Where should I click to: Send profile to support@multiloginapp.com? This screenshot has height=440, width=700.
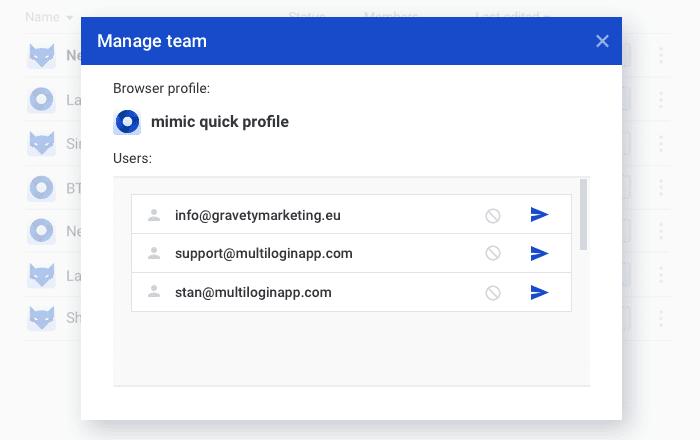tap(539, 253)
